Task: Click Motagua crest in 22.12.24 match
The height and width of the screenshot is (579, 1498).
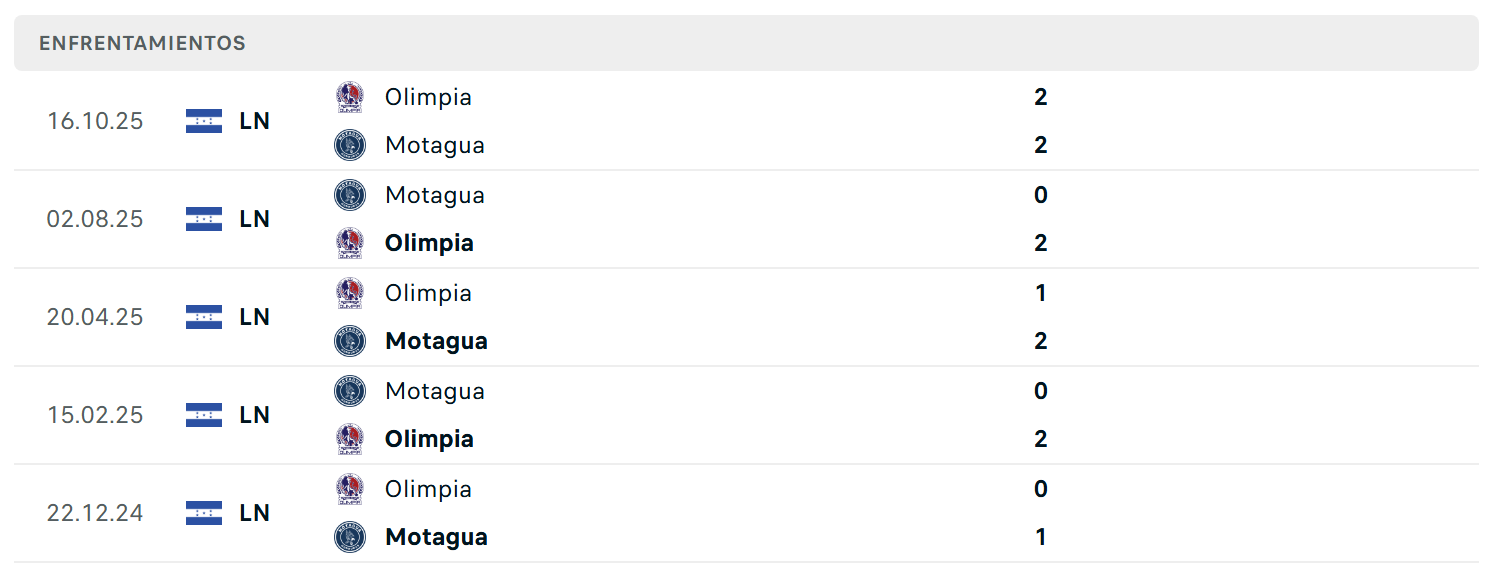Action: (x=350, y=537)
